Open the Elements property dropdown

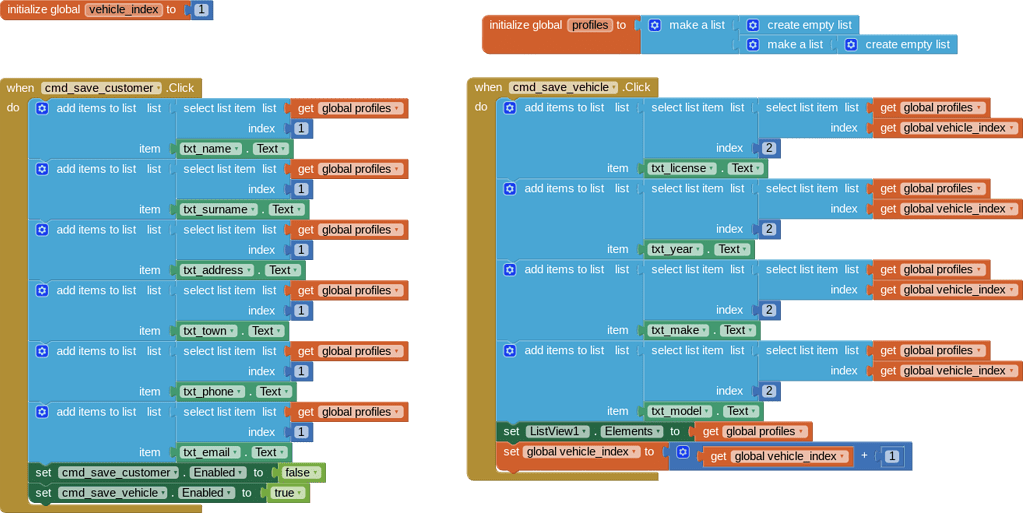pos(658,432)
